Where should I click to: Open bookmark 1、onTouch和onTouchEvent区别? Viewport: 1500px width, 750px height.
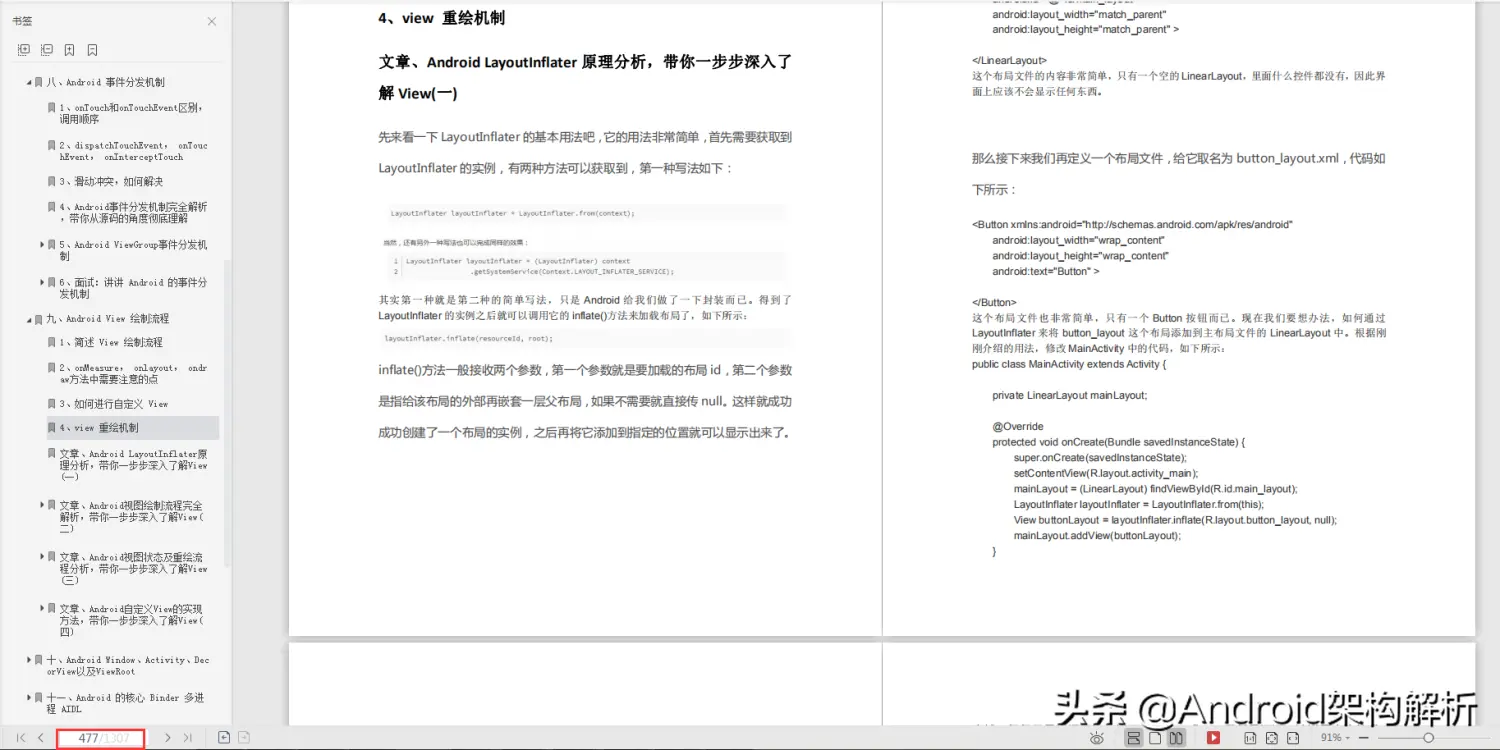pyautogui.click(x=130, y=113)
